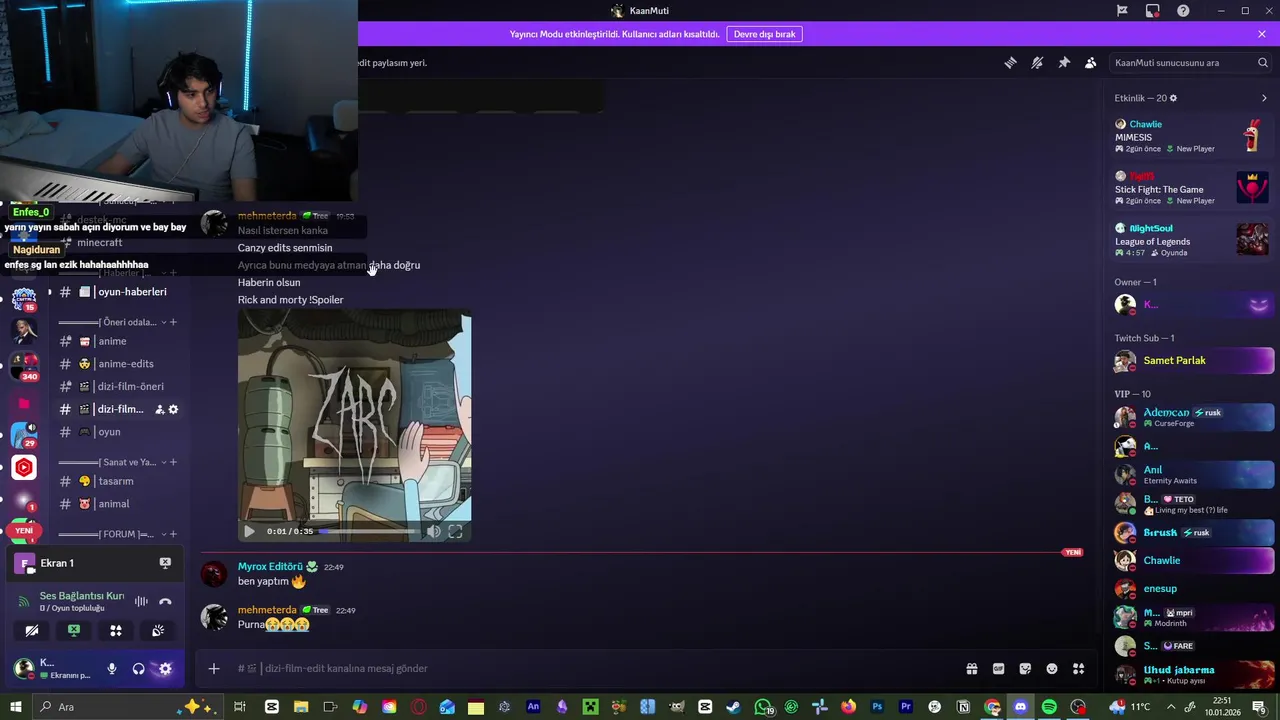Mute microphone in user panel
Image resolution: width=1280 pixels, height=720 pixels.
point(112,669)
